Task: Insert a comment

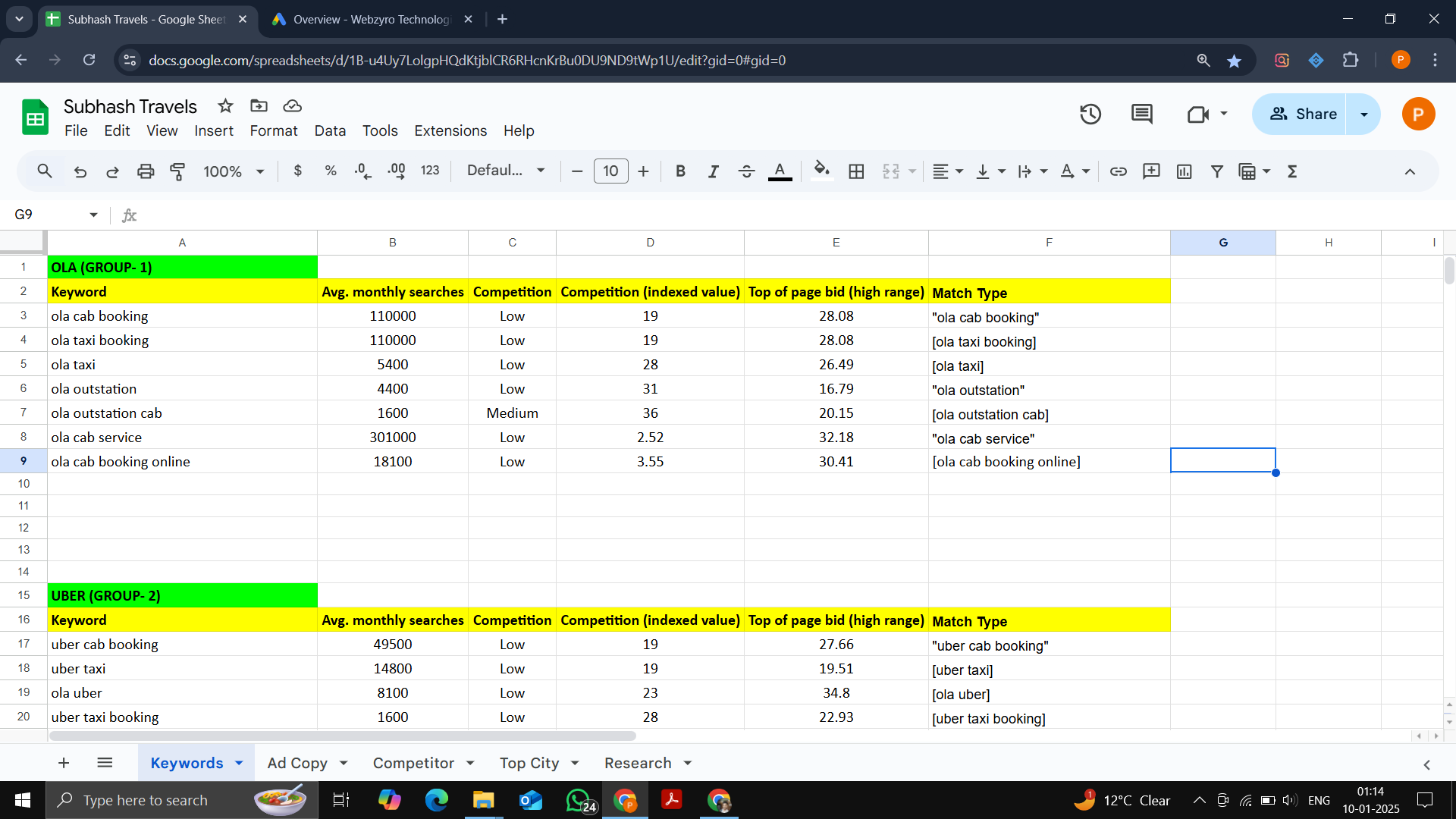Action: point(1151,171)
